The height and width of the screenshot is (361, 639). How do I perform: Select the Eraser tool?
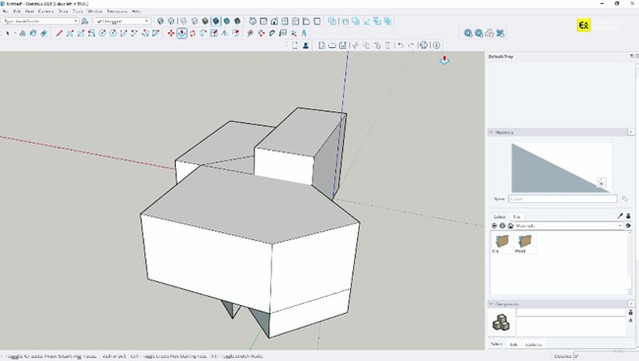coord(44,33)
